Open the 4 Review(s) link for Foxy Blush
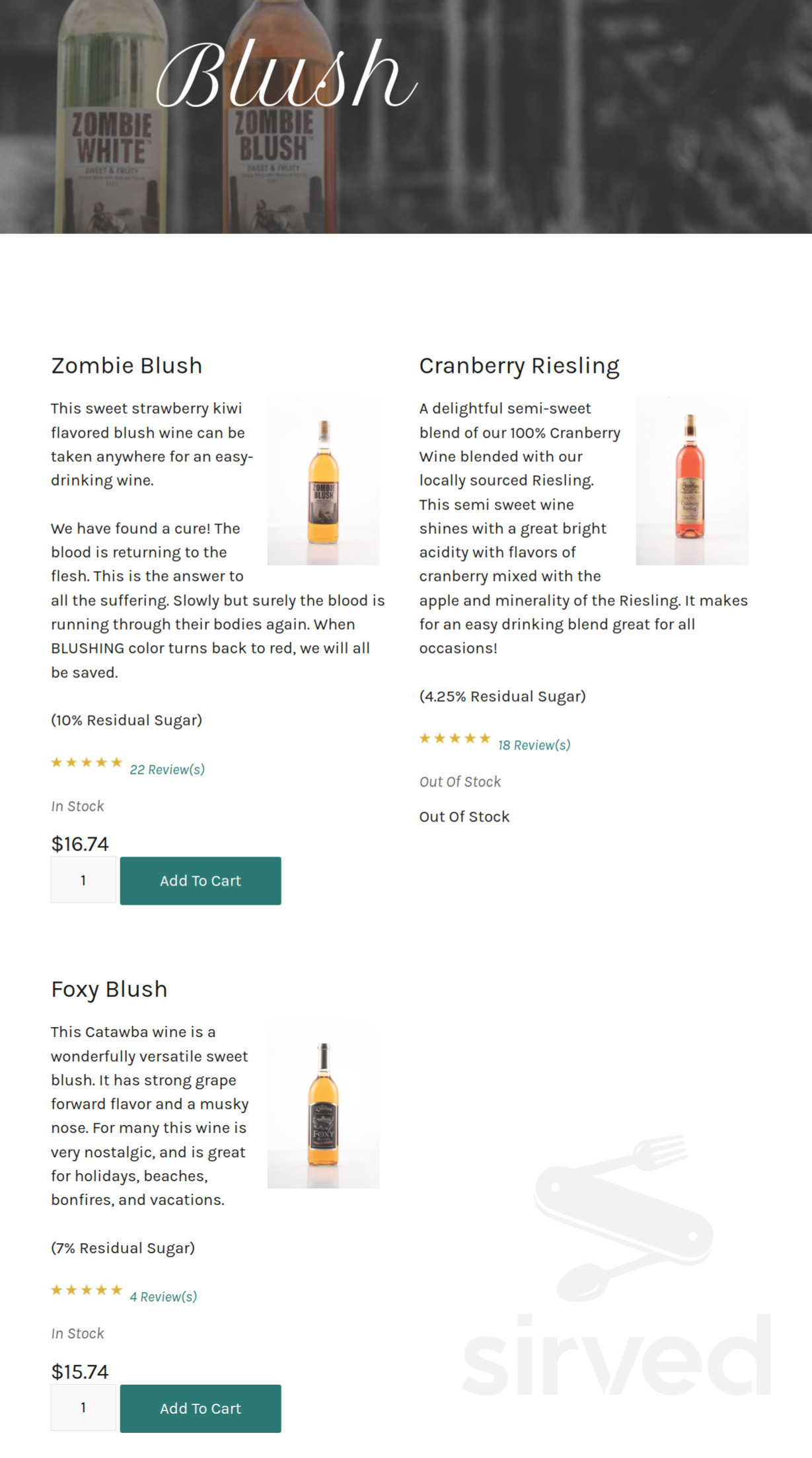 click(164, 1296)
